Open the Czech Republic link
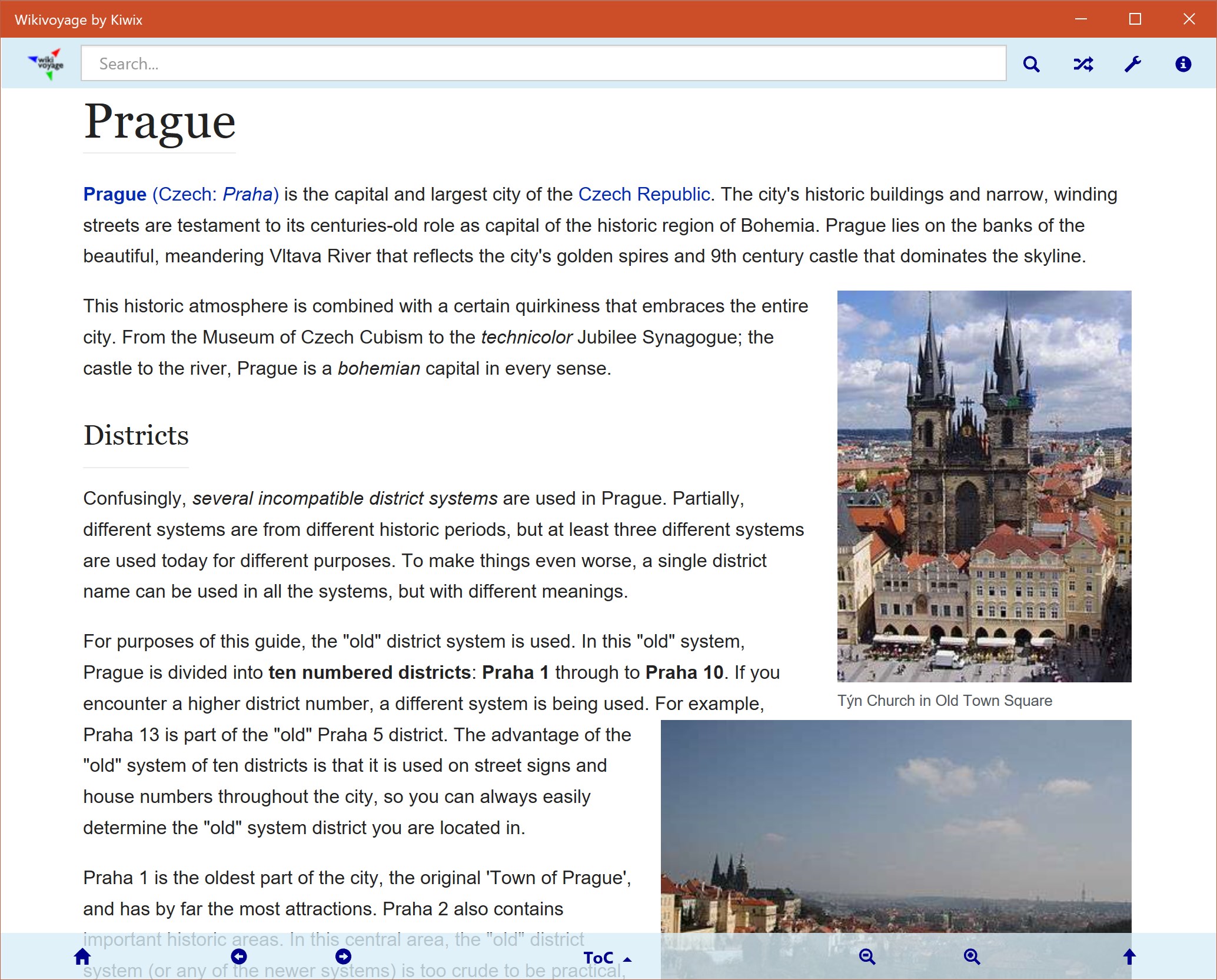 pos(644,194)
